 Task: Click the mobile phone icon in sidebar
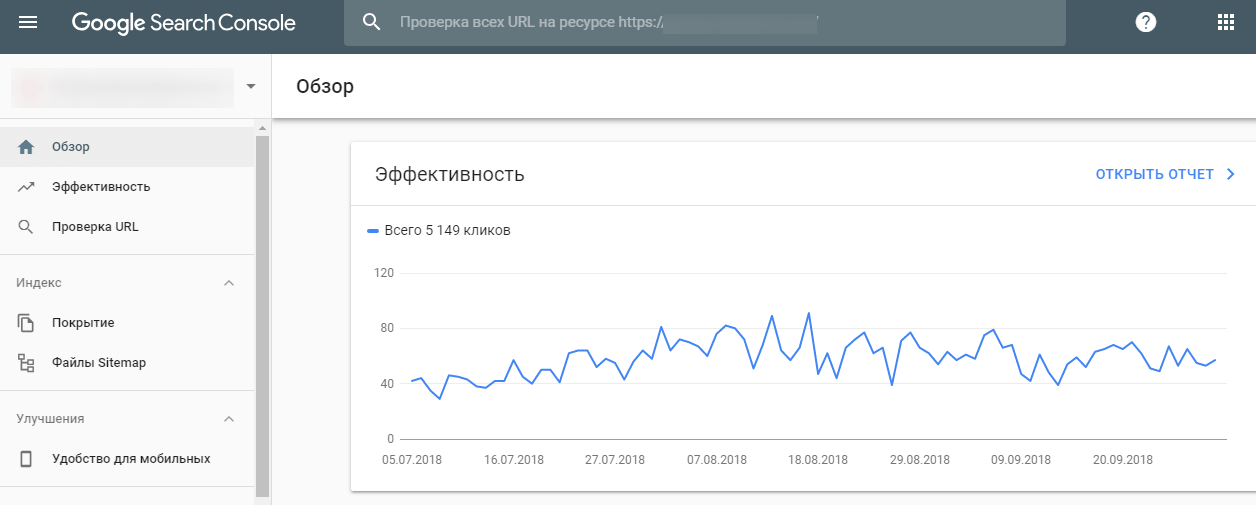point(27,459)
